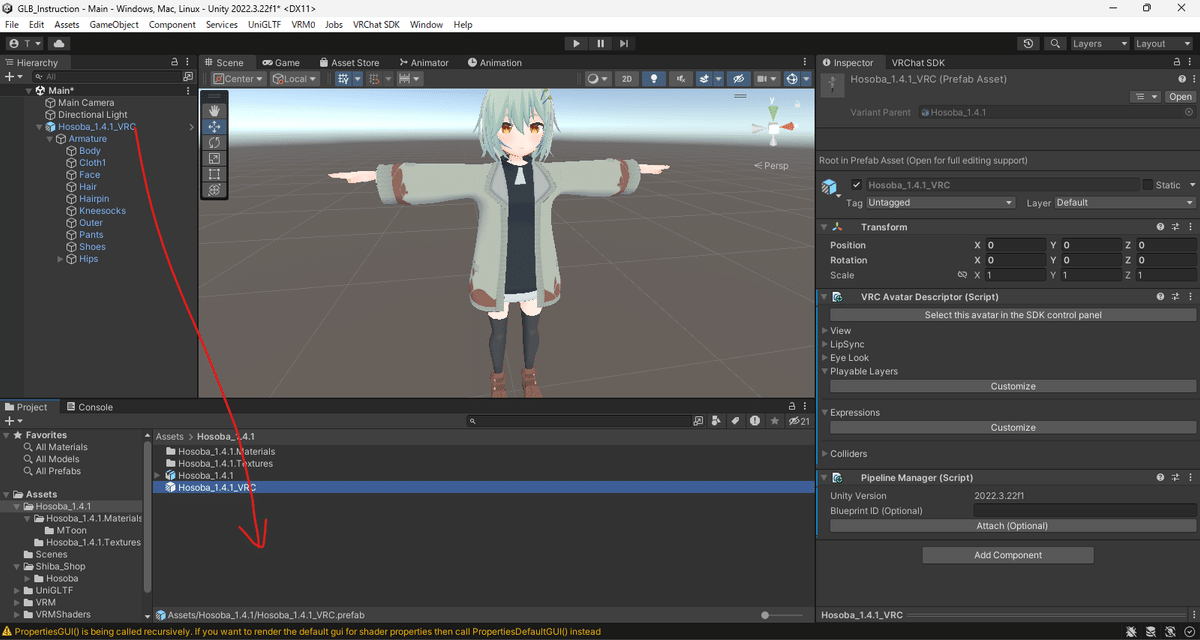Click Add Component button

click(1008, 555)
